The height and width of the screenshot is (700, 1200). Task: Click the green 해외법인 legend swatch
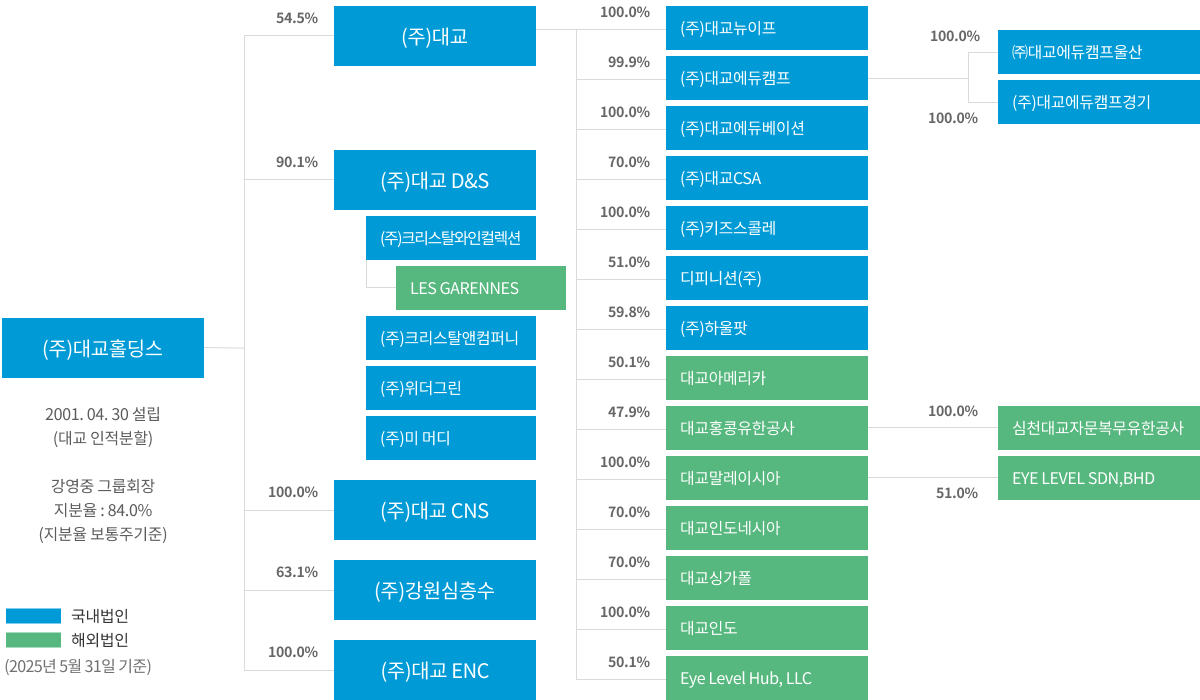click(33, 640)
